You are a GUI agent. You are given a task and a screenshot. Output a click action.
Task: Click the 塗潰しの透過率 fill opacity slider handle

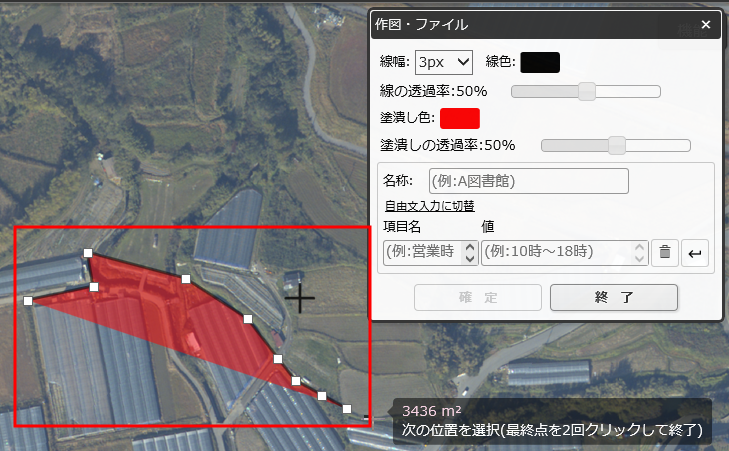tap(617, 146)
